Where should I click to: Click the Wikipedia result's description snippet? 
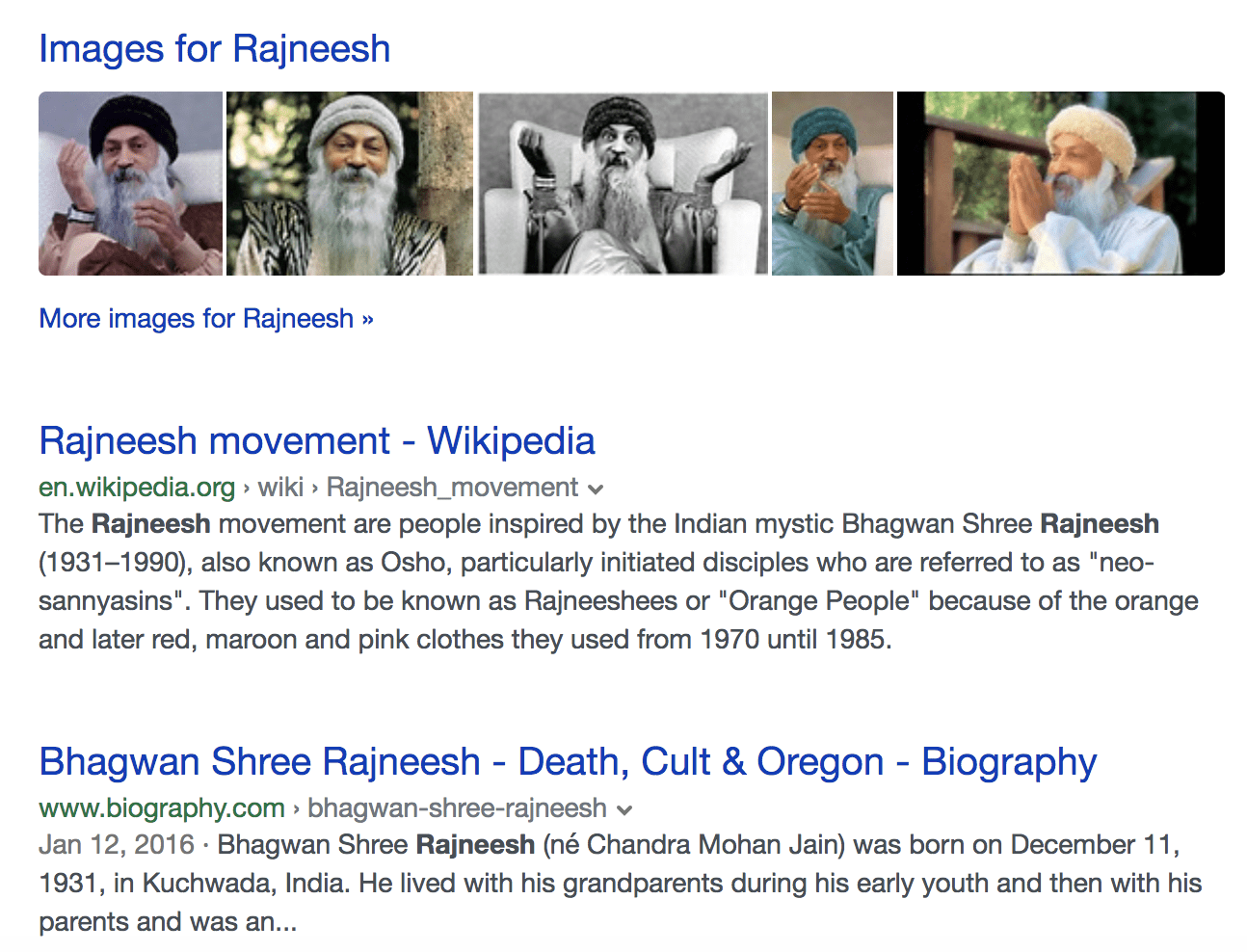point(617,582)
